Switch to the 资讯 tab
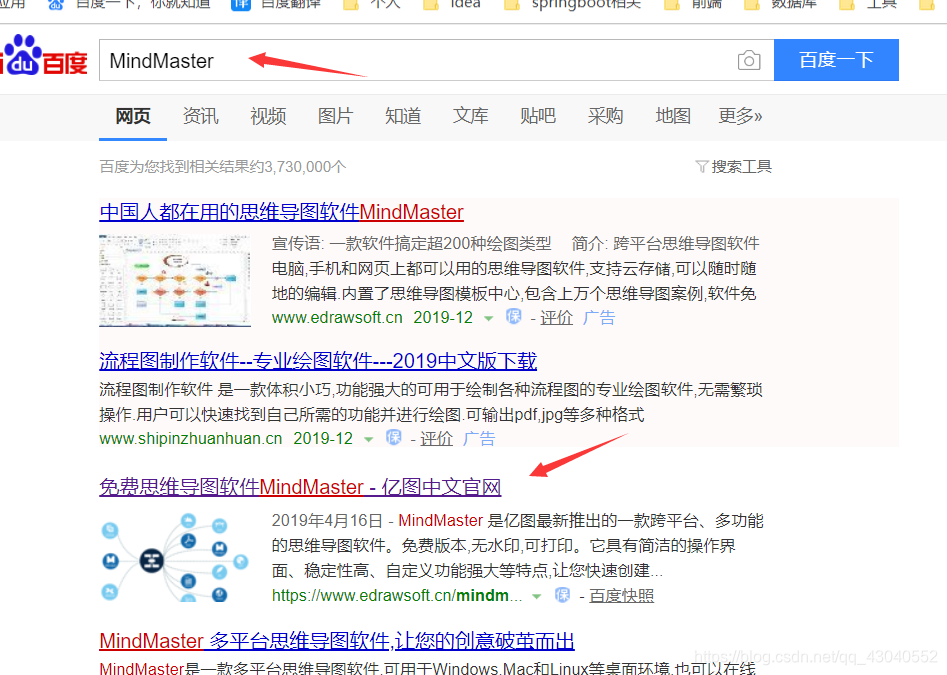947x675 pixels. (201, 116)
